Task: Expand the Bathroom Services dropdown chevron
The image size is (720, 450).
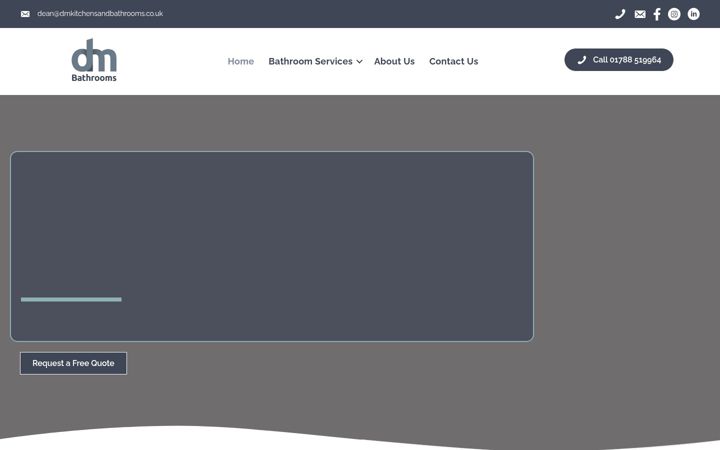Action: tap(360, 62)
